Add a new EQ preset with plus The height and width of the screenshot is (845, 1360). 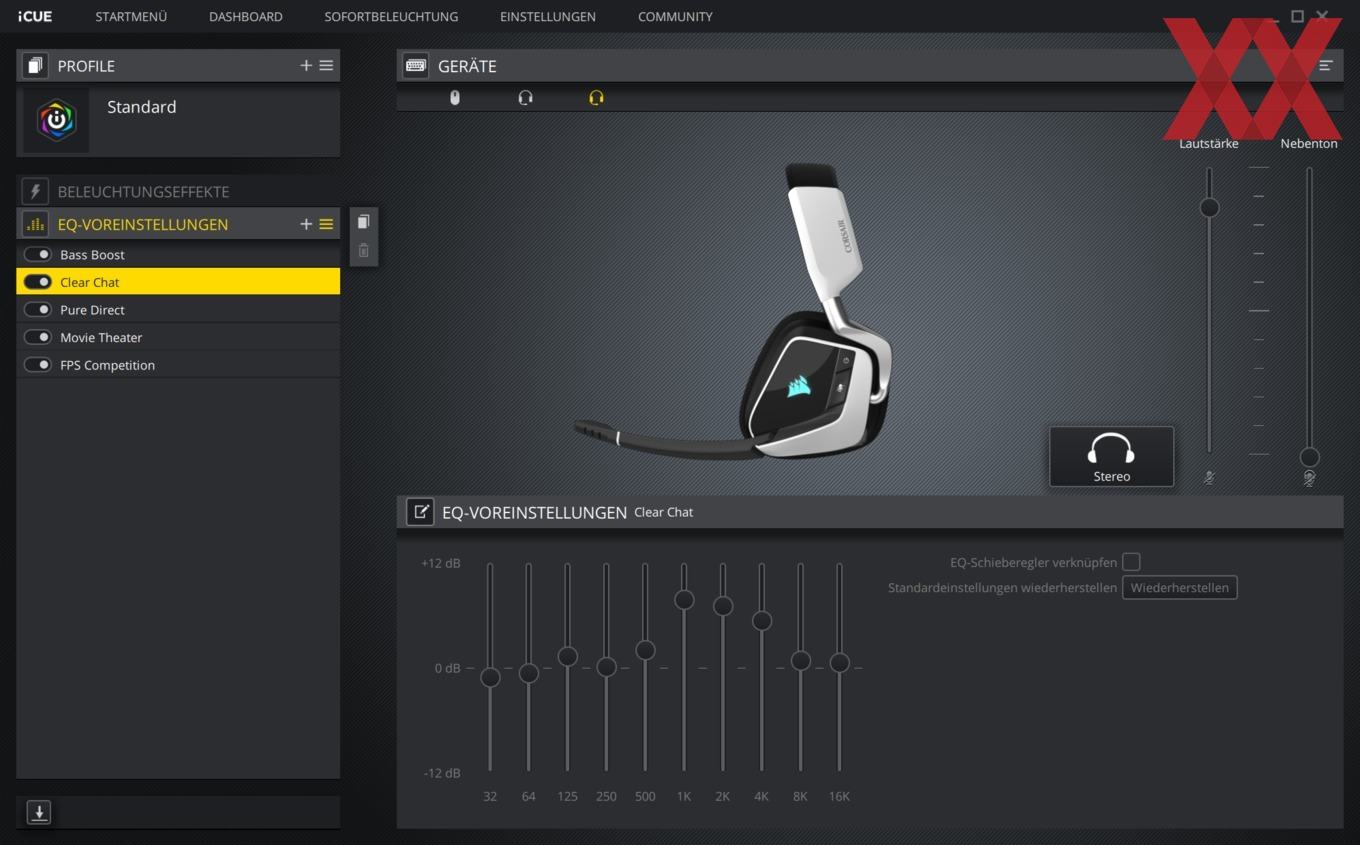coord(306,224)
